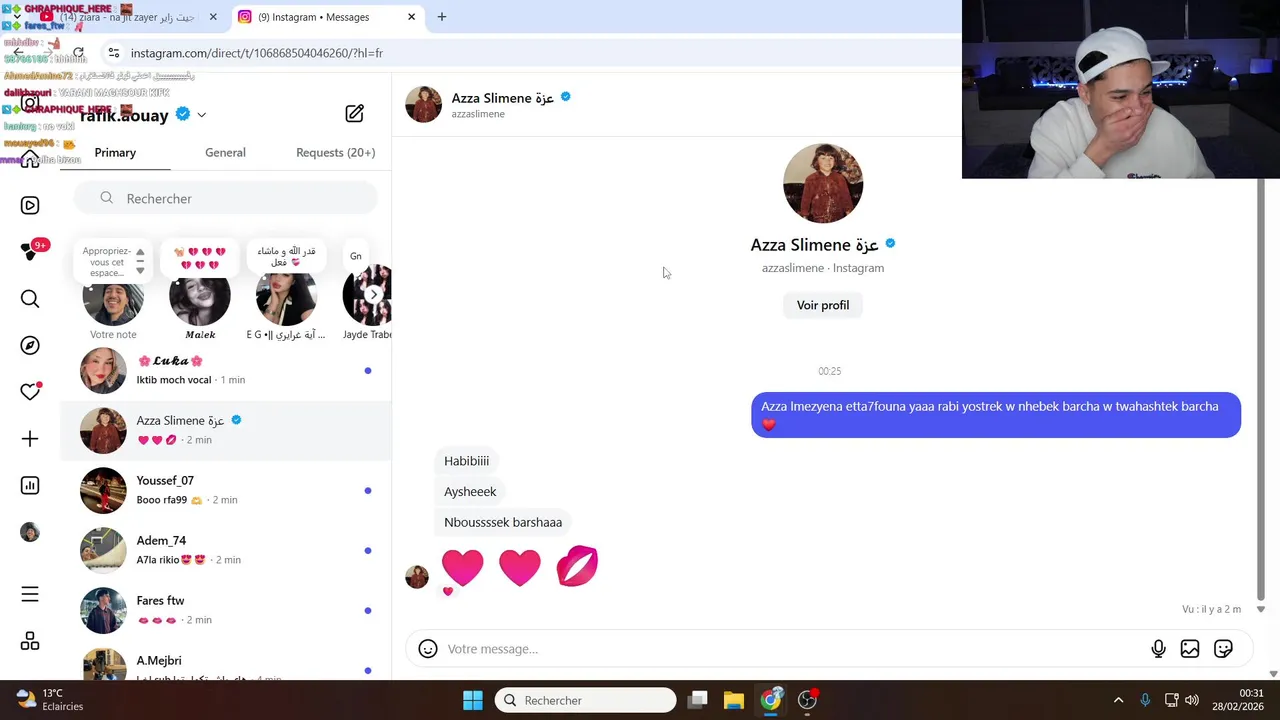Open Chrome from the taskbar
Viewport: 1280px width, 720px height.
pyautogui.click(x=770, y=700)
